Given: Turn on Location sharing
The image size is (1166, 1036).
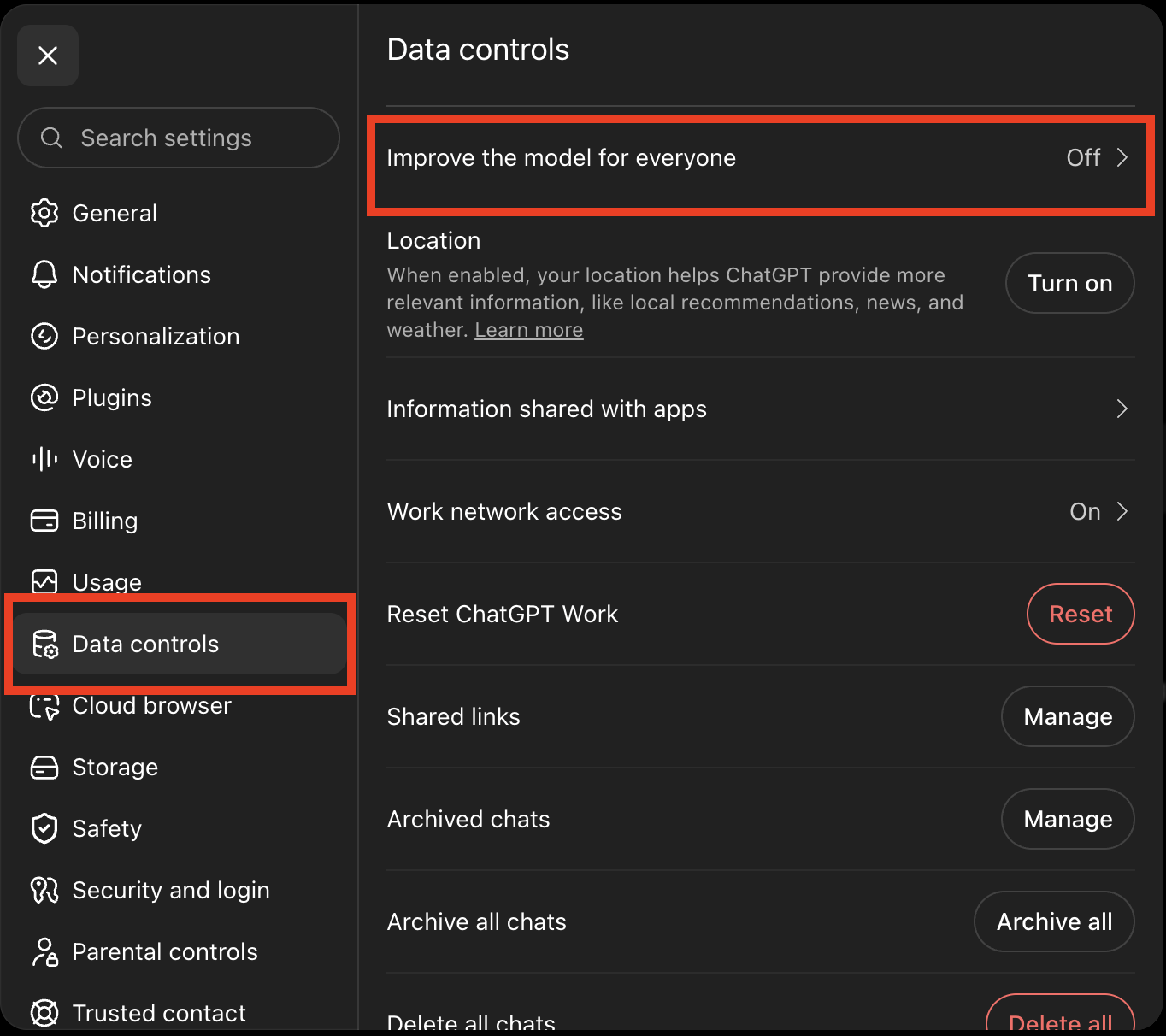Looking at the screenshot, I should [x=1070, y=283].
